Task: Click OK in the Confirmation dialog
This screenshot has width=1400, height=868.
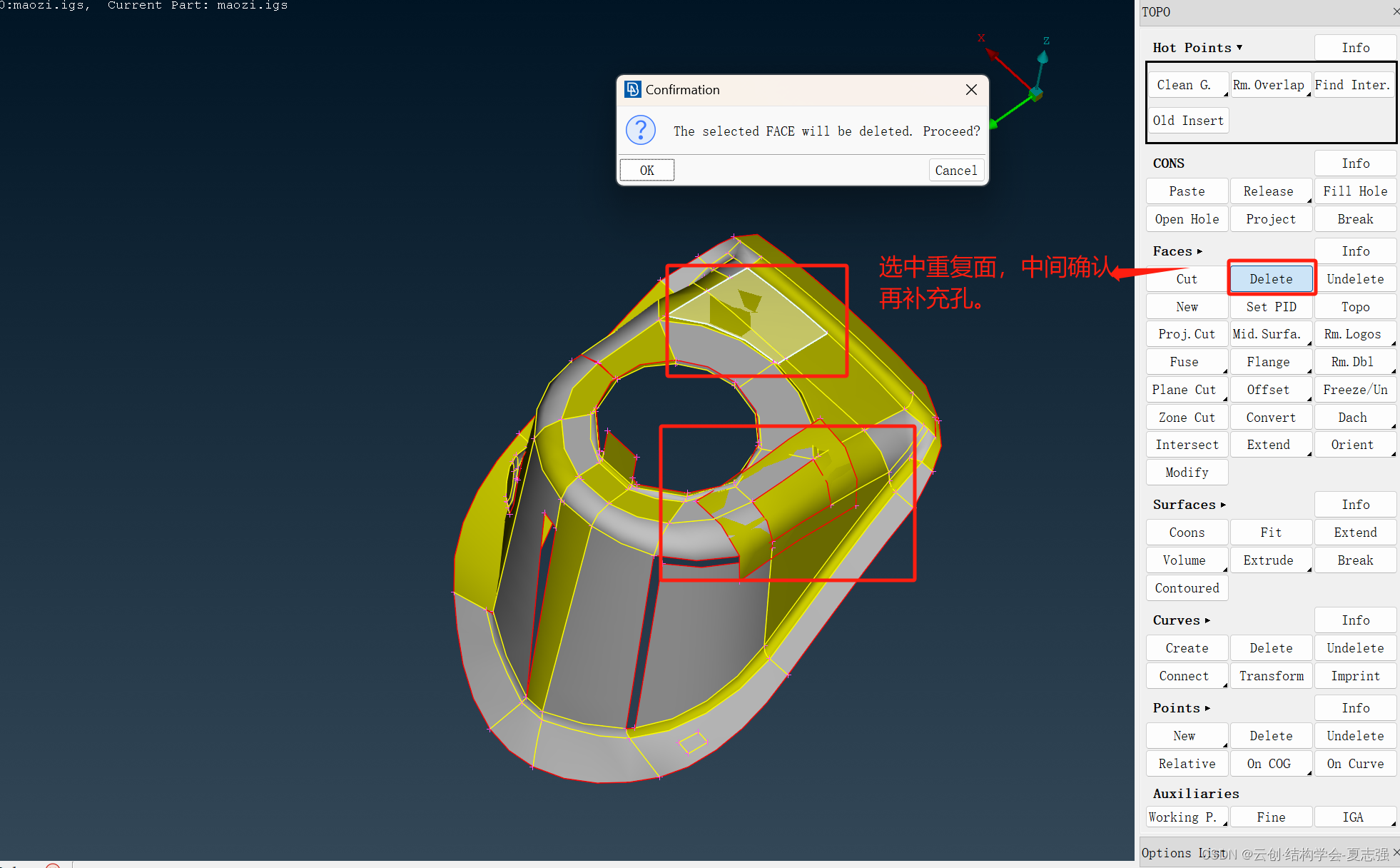Action: [646, 171]
